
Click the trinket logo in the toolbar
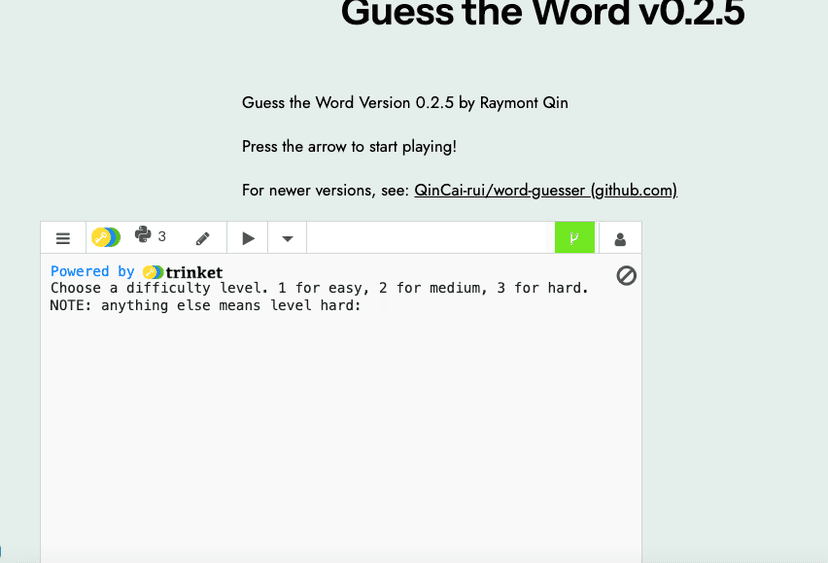(x=106, y=238)
